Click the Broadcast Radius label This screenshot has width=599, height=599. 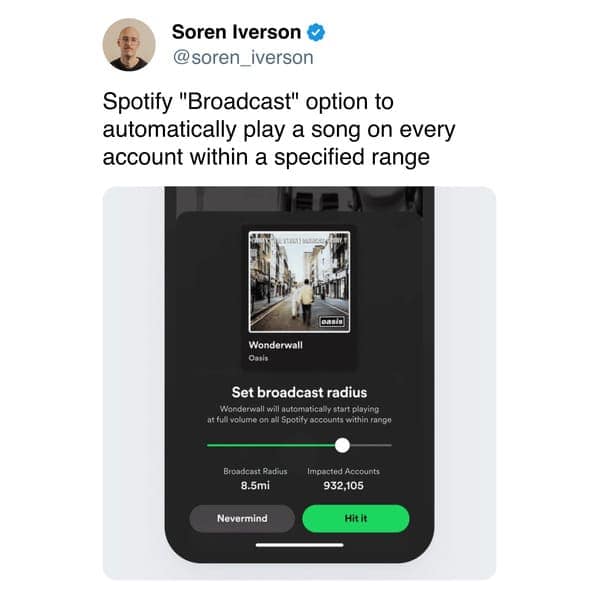255,471
